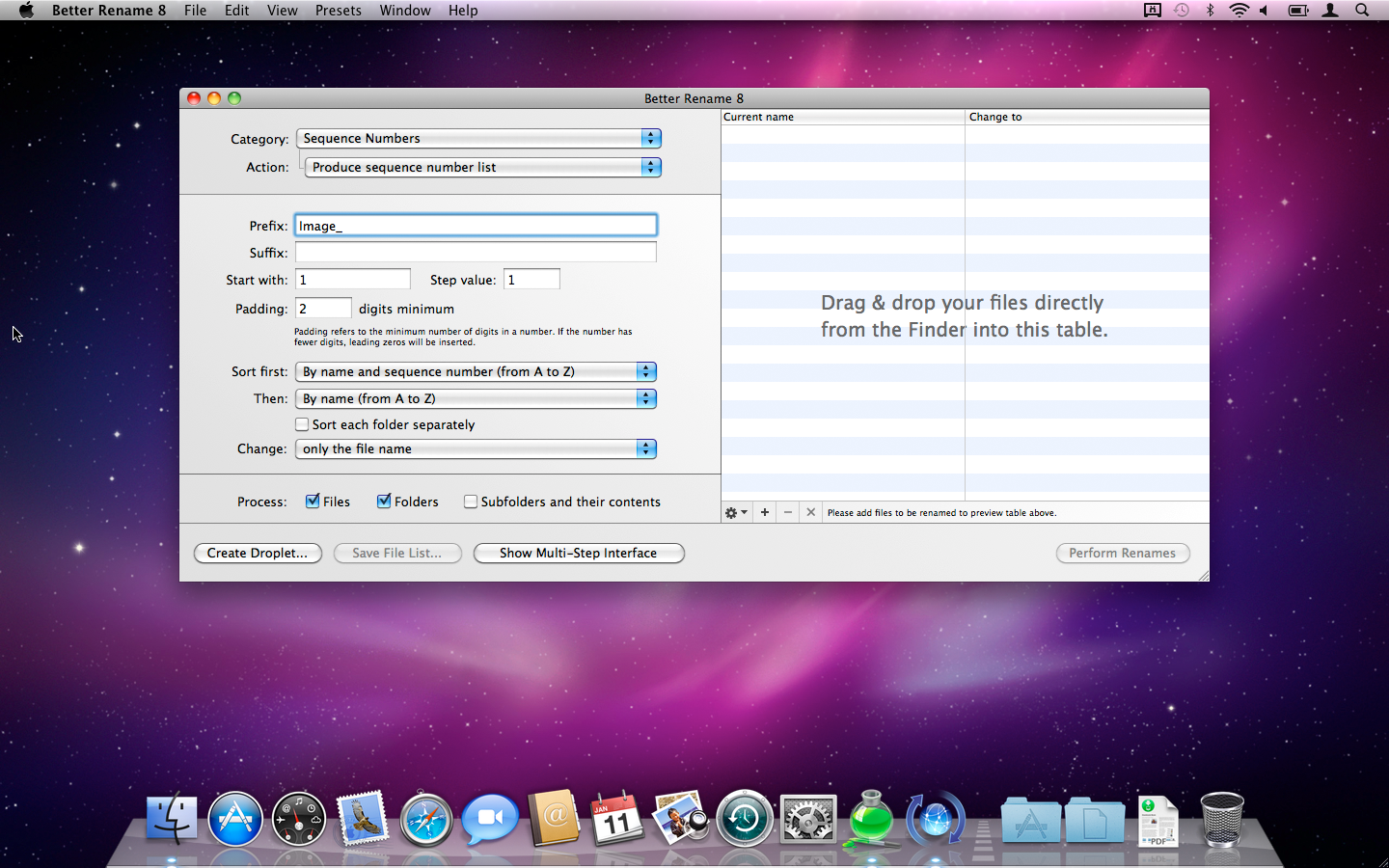Viewport: 1389px width, 868px height.
Task: Open iCal from the Dock
Action: pos(617,819)
